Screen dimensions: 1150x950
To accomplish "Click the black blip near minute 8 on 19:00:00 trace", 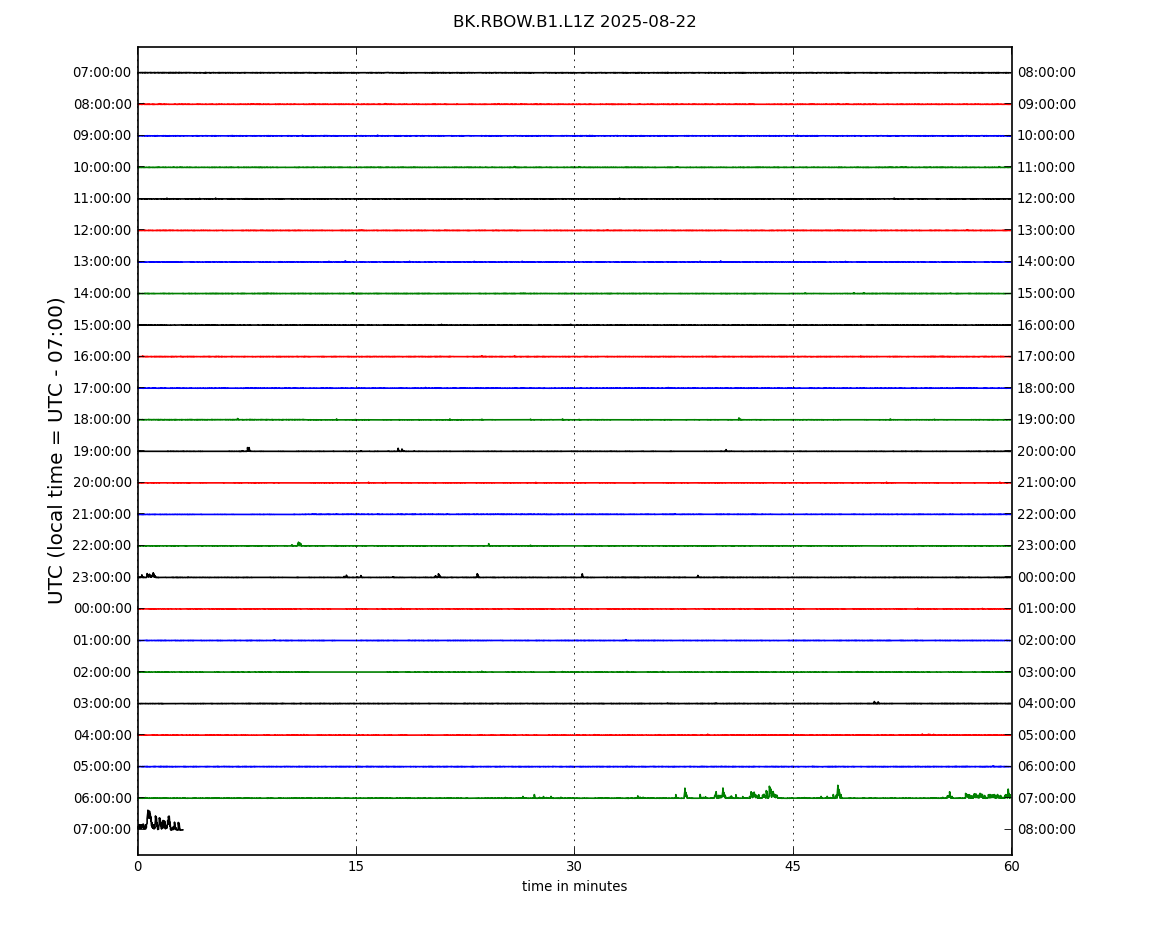I will (248, 448).
